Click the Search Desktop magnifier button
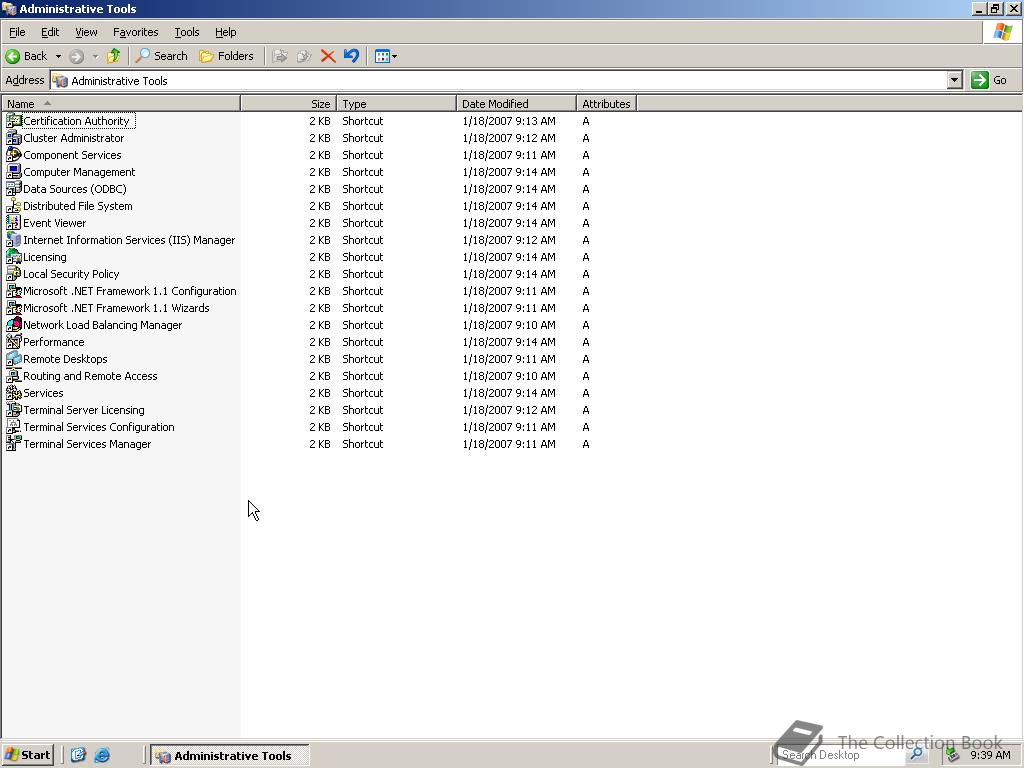The height and width of the screenshot is (768, 1024). 916,754
